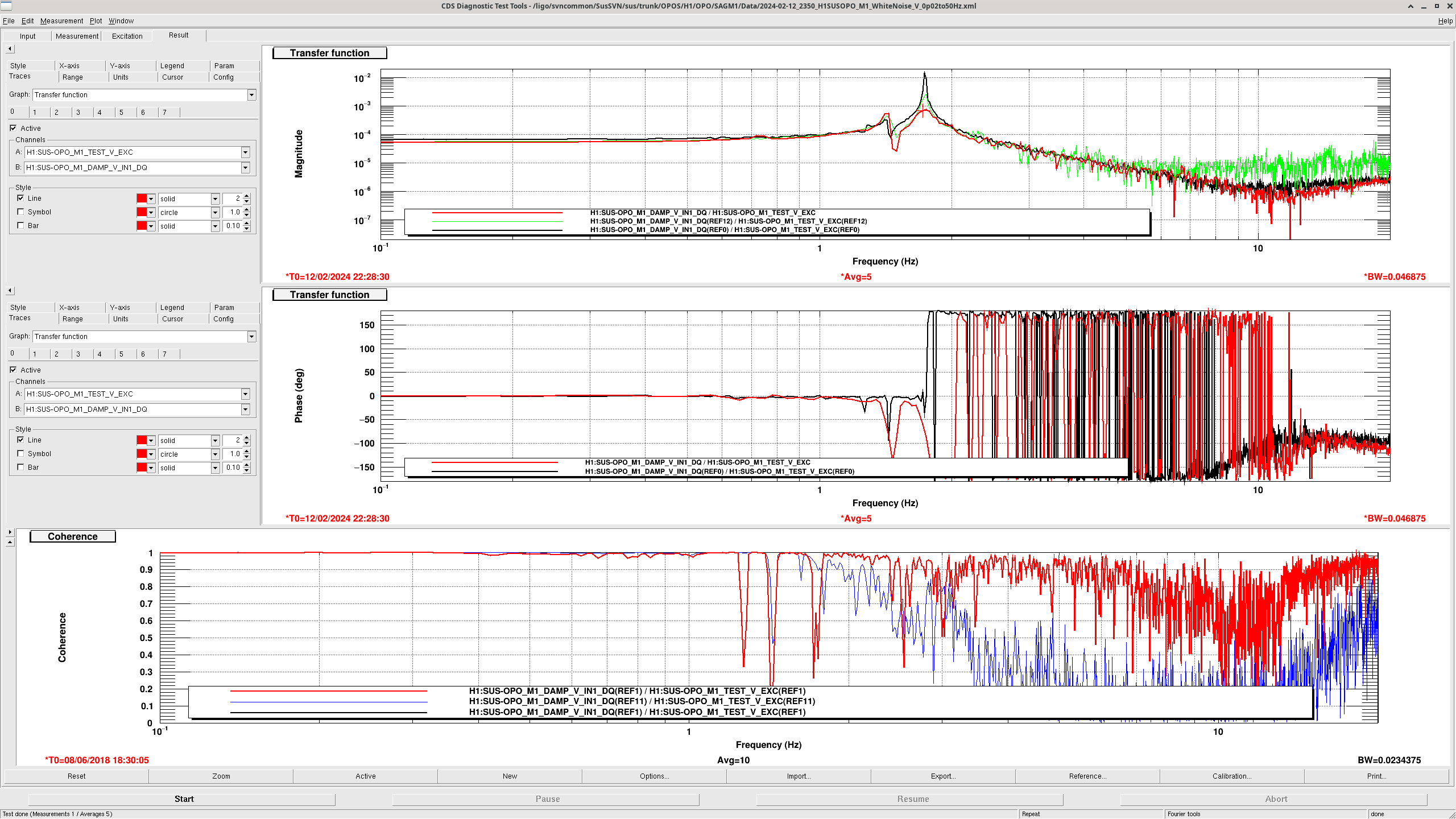Open Graph type dropdown in top panel
This screenshot has width=1456, height=819.
pos(251,95)
